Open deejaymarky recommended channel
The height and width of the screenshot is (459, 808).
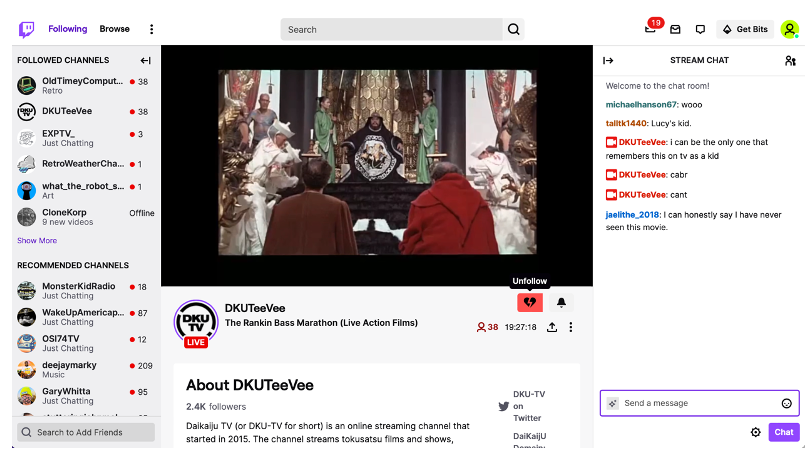(x=86, y=369)
